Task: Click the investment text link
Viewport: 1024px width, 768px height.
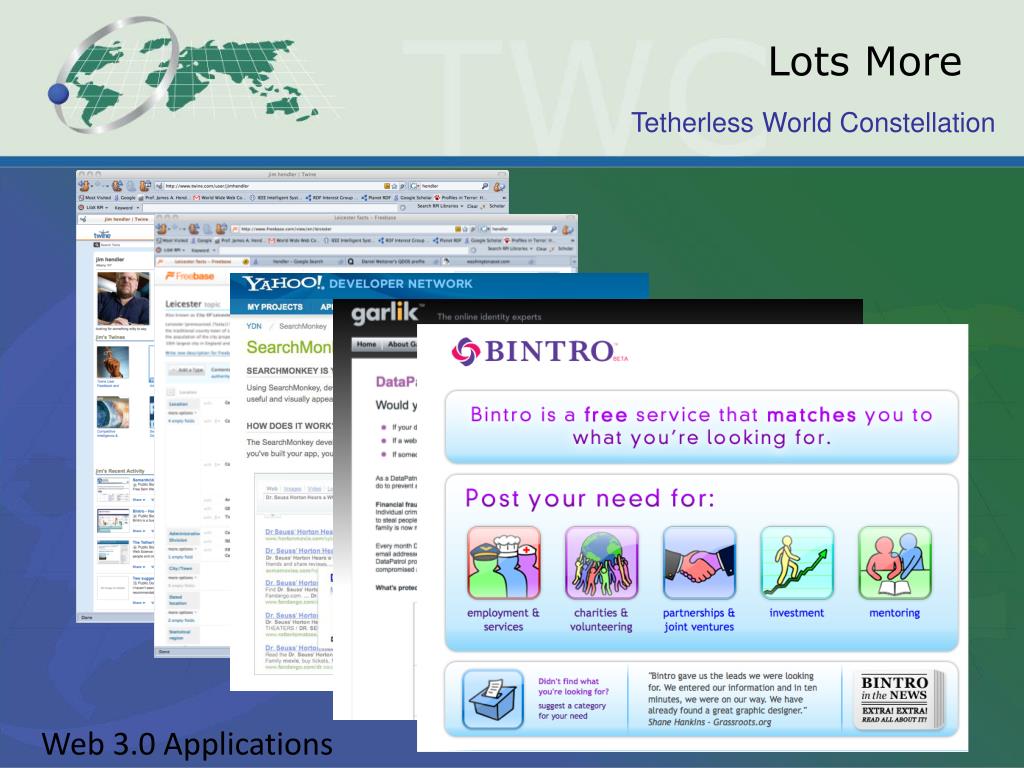Action: [x=797, y=613]
